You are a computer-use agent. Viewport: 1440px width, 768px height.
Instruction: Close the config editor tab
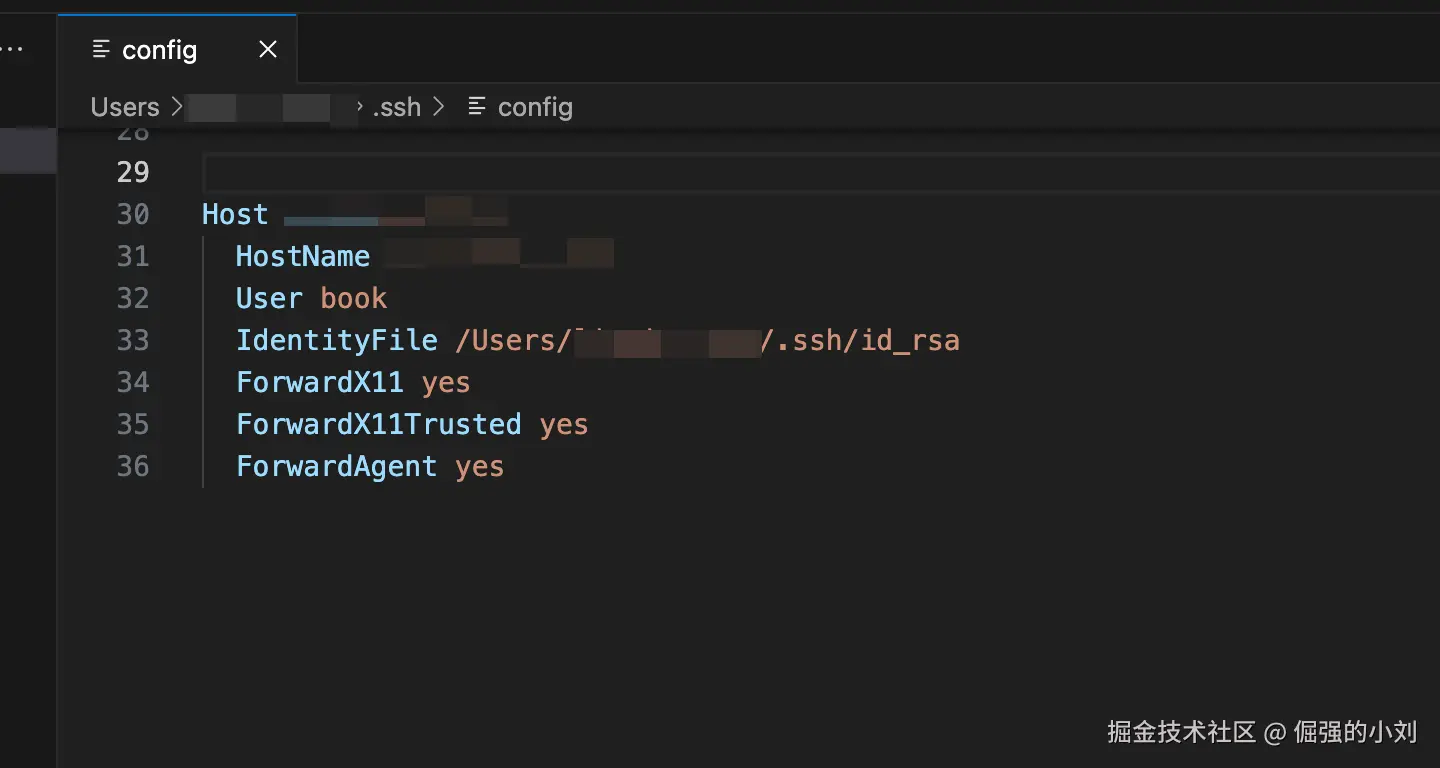point(268,49)
